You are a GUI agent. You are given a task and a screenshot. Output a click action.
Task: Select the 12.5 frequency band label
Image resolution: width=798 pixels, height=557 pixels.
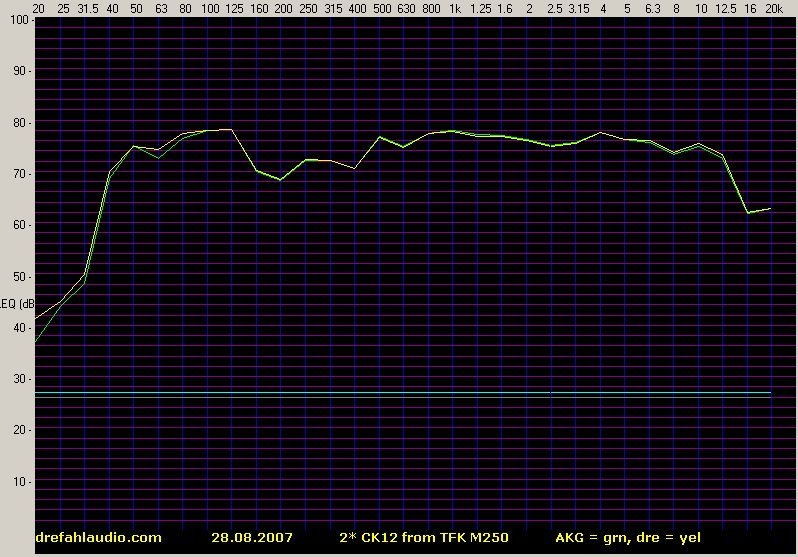pos(725,8)
